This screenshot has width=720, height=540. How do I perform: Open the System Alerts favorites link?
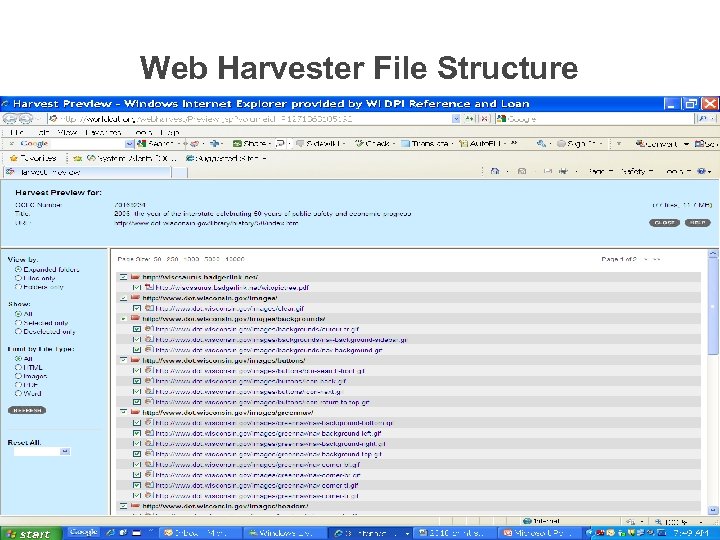pos(132,158)
